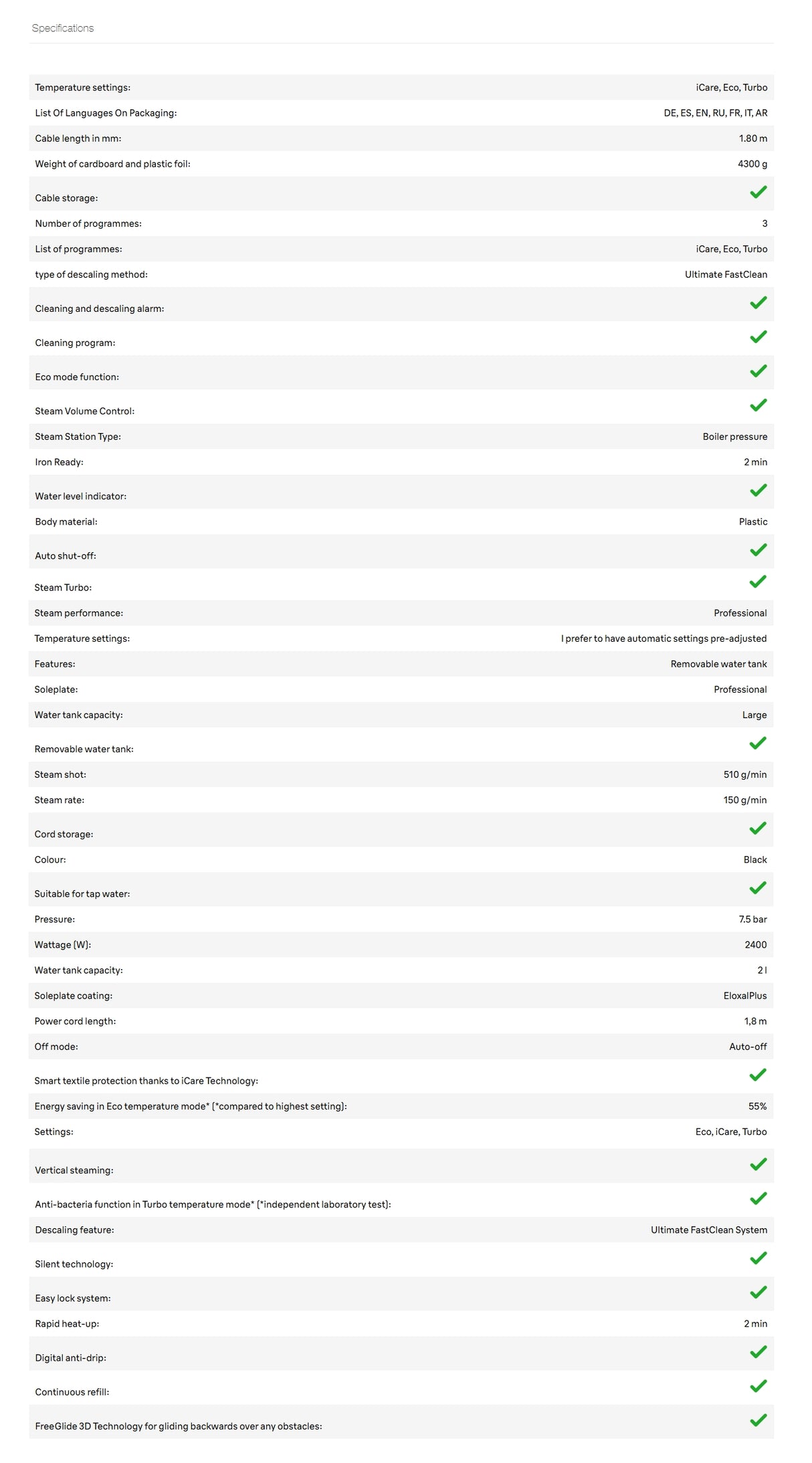Viewport: 812px width, 1463px height.
Task: Click the FreeGlide 3D Technology checkmark
Action: point(758,1419)
